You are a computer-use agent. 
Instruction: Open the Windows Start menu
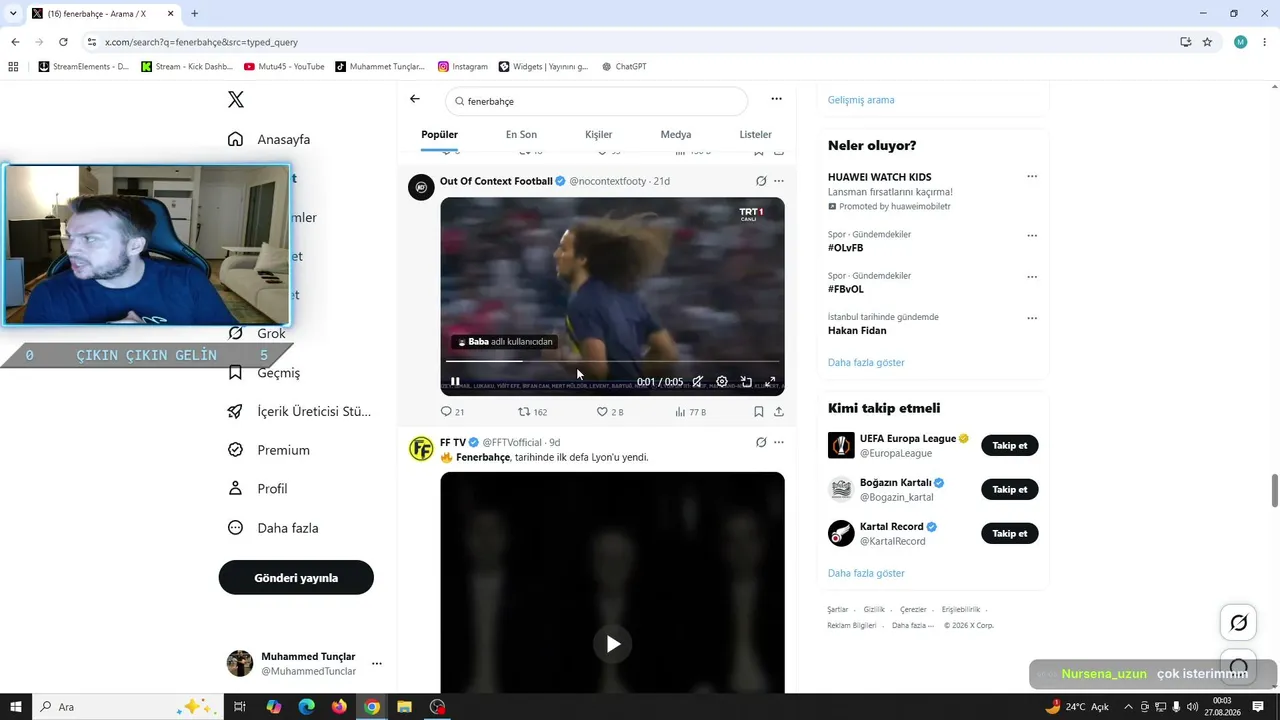click(16, 707)
